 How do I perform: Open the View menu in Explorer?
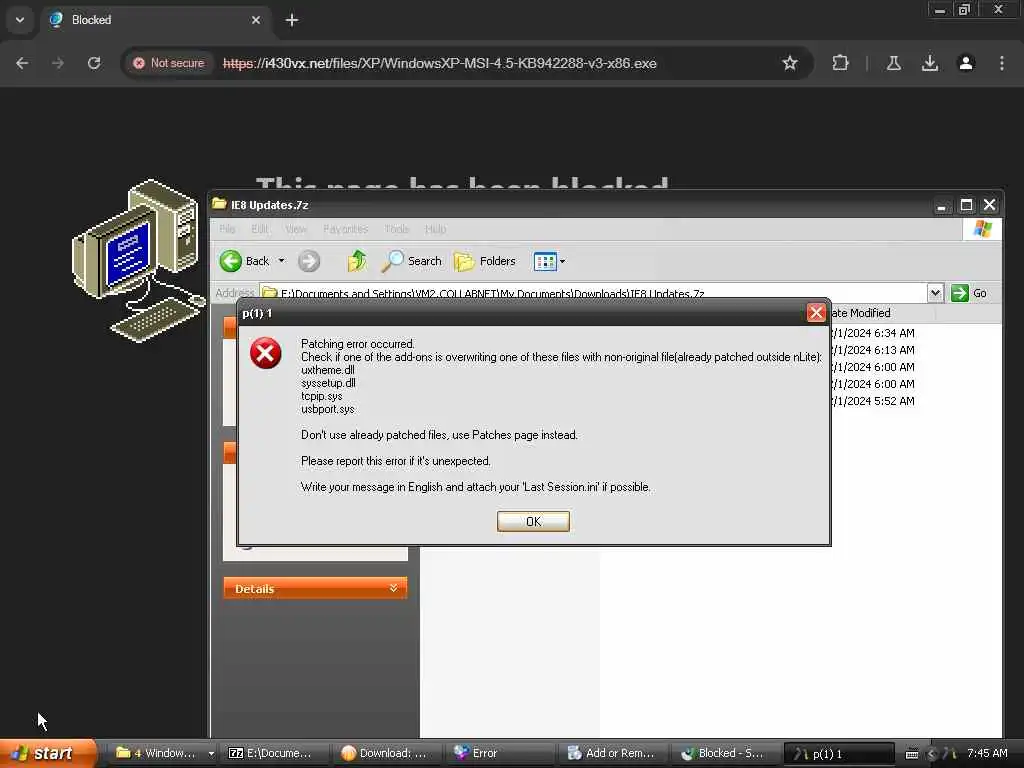[295, 229]
